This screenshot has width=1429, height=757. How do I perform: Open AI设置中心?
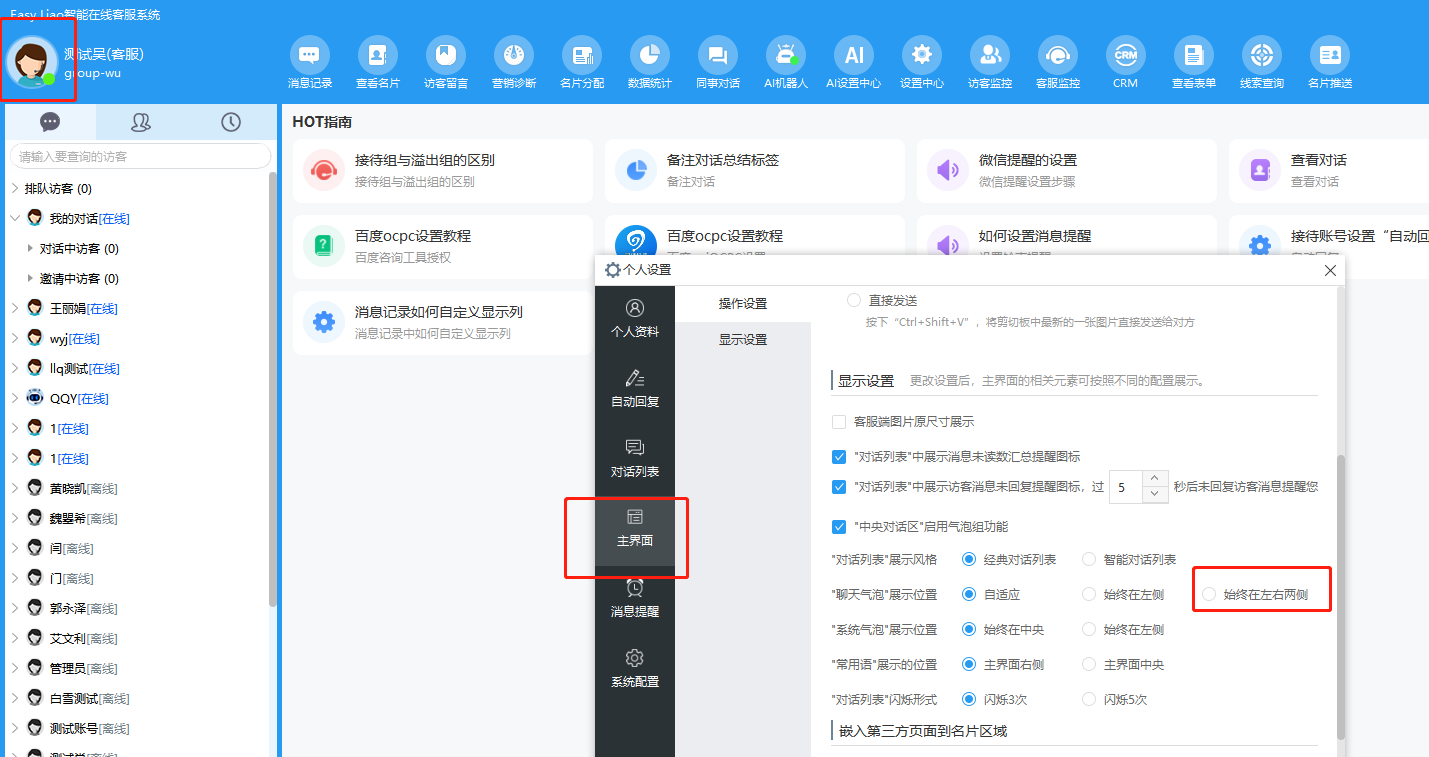point(853,63)
